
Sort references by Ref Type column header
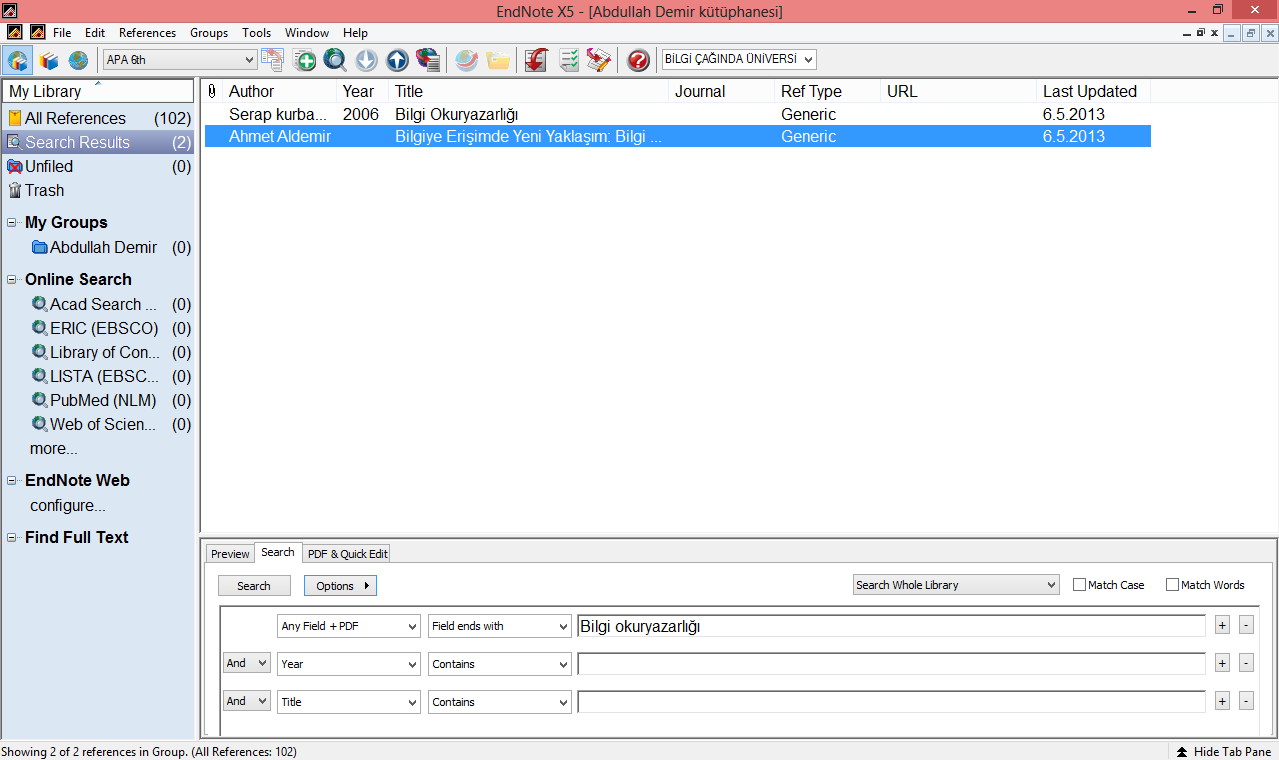pyautogui.click(x=828, y=91)
